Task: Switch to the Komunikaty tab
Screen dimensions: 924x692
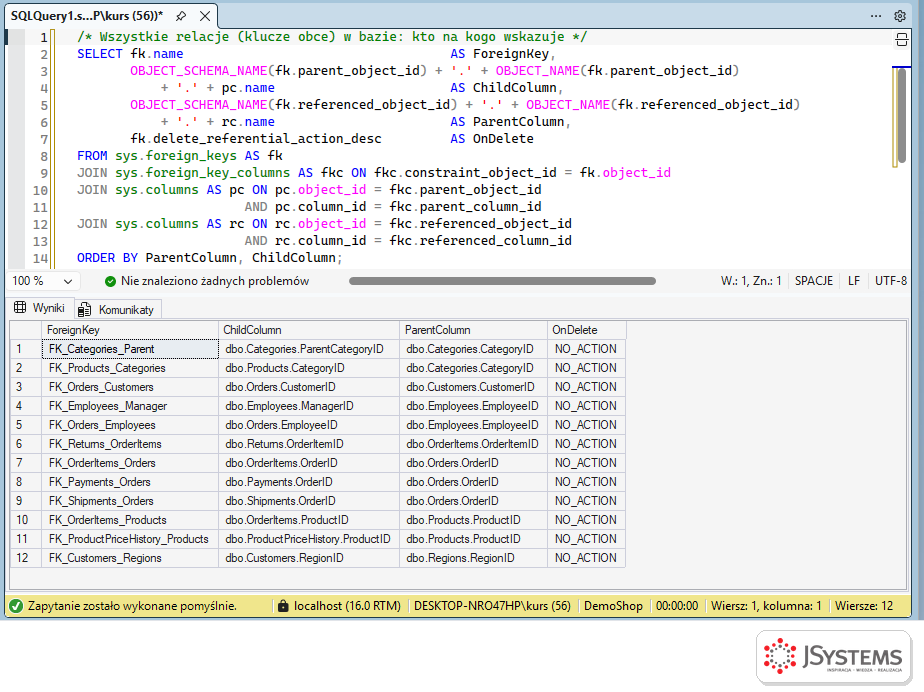Action: coord(118,309)
